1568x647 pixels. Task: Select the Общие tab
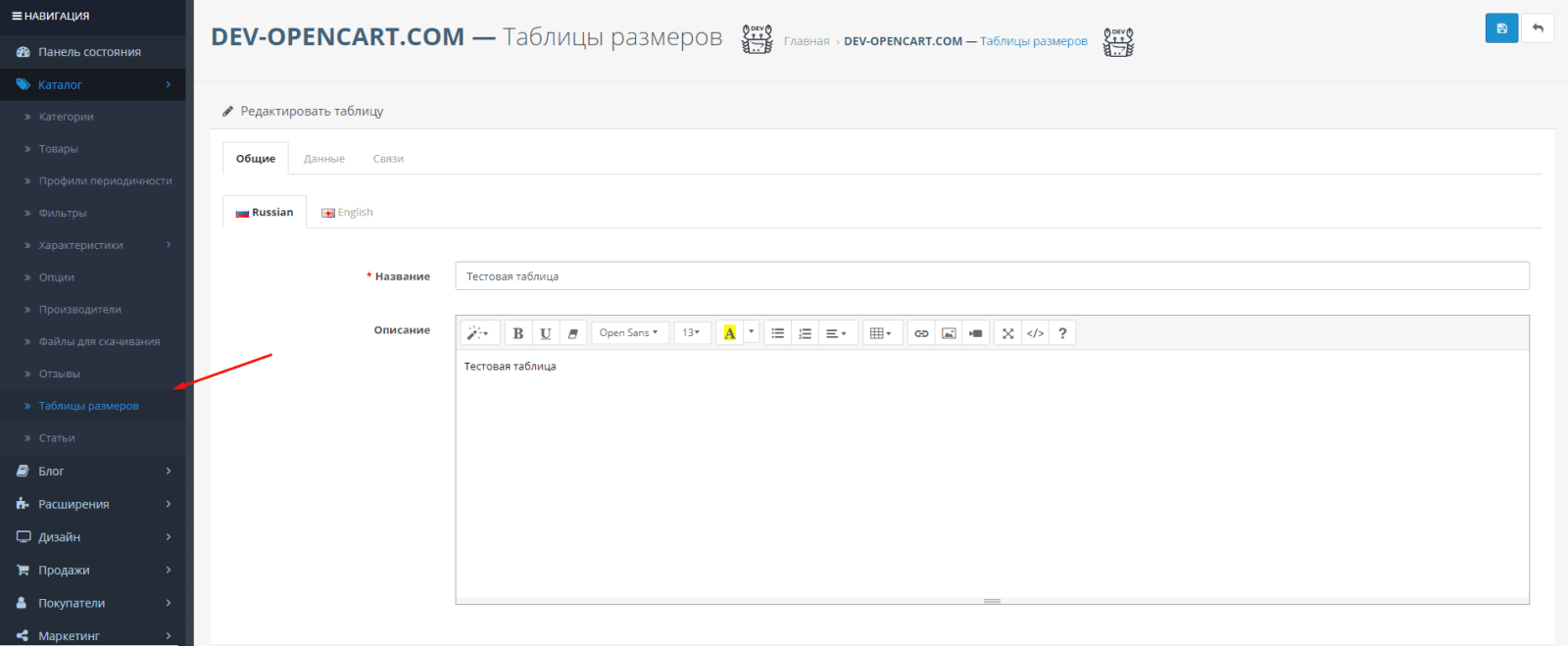256,159
